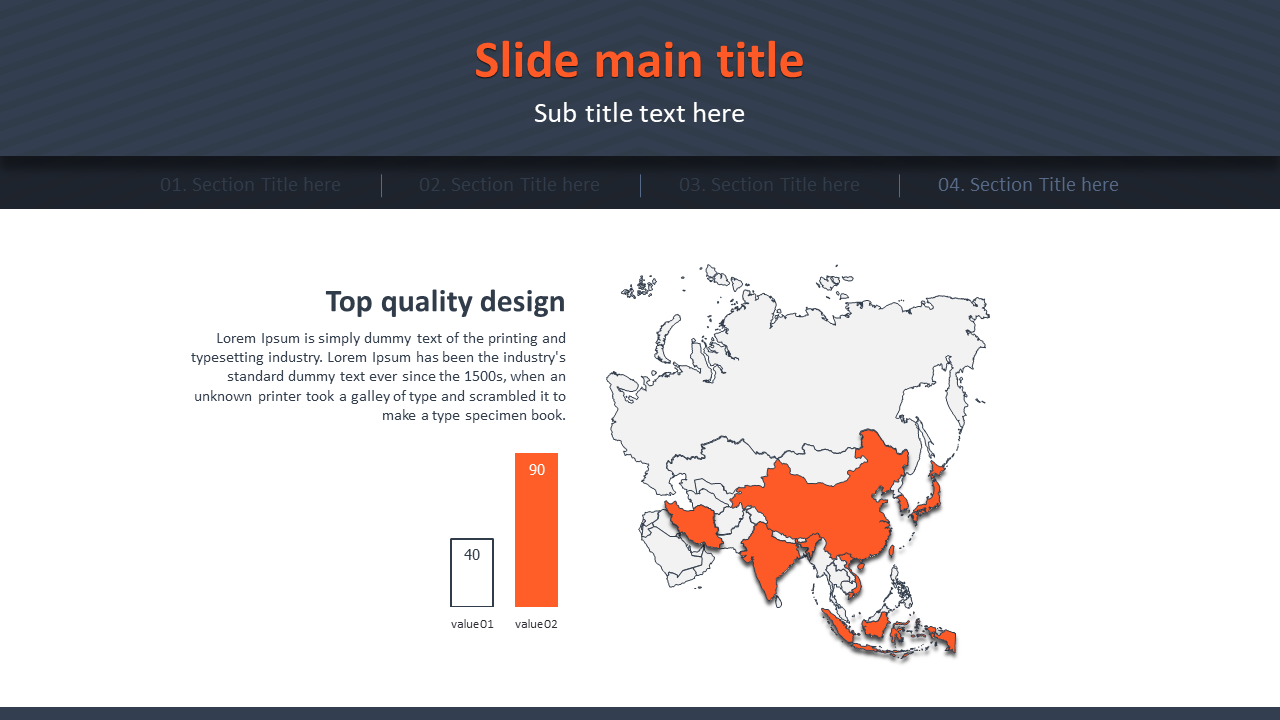
Task: Select the Lorem Ipsum paragraph text
Action: [380, 376]
